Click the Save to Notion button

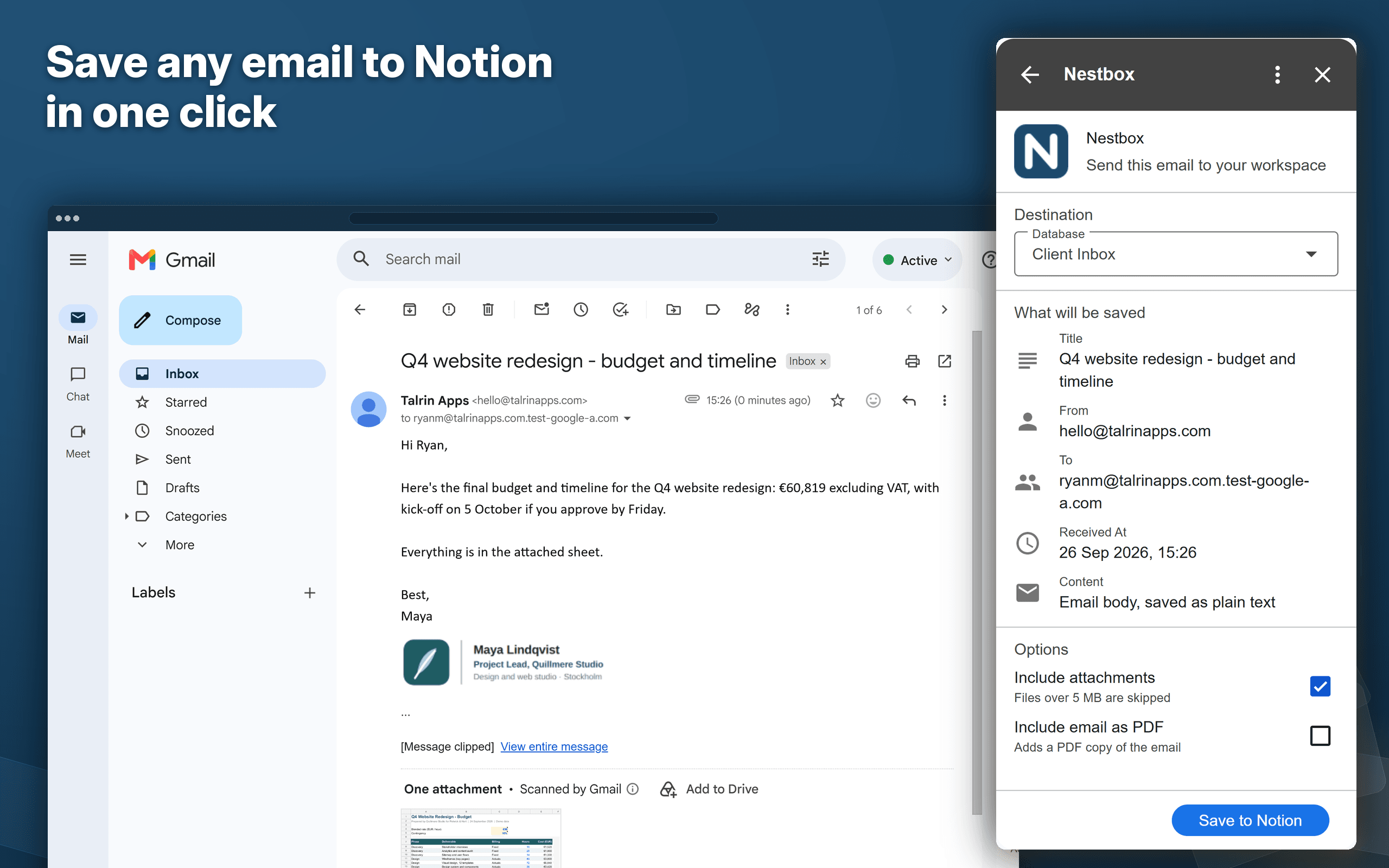pos(1250,820)
